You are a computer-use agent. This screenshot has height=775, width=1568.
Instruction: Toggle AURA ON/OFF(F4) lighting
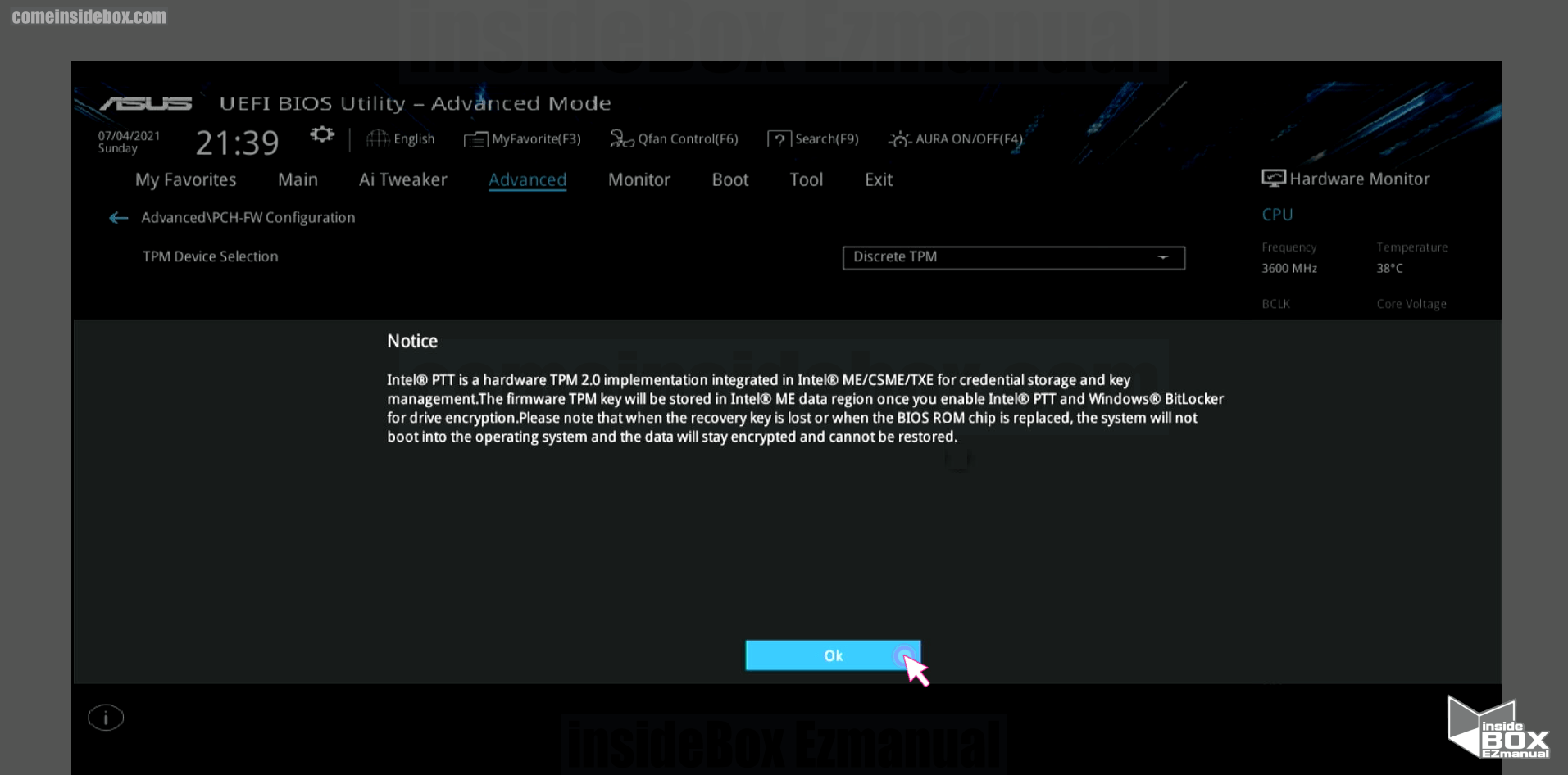coord(956,139)
